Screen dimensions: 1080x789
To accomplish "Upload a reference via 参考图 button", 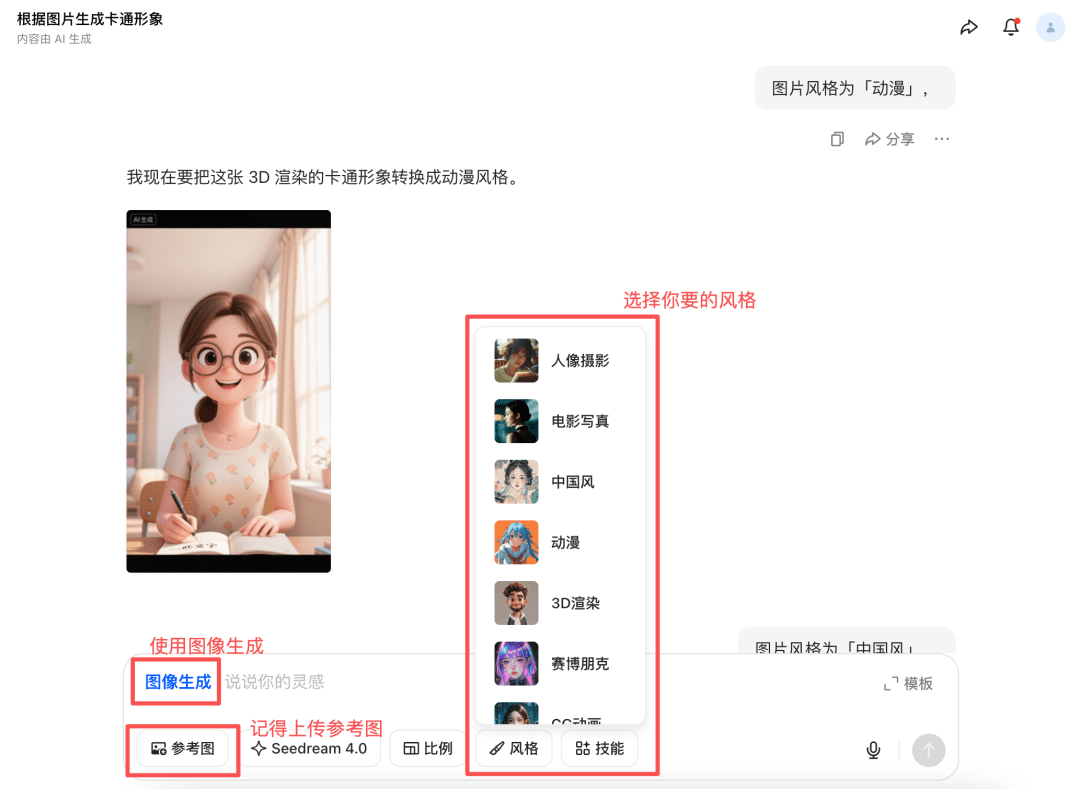I will click(x=183, y=748).
